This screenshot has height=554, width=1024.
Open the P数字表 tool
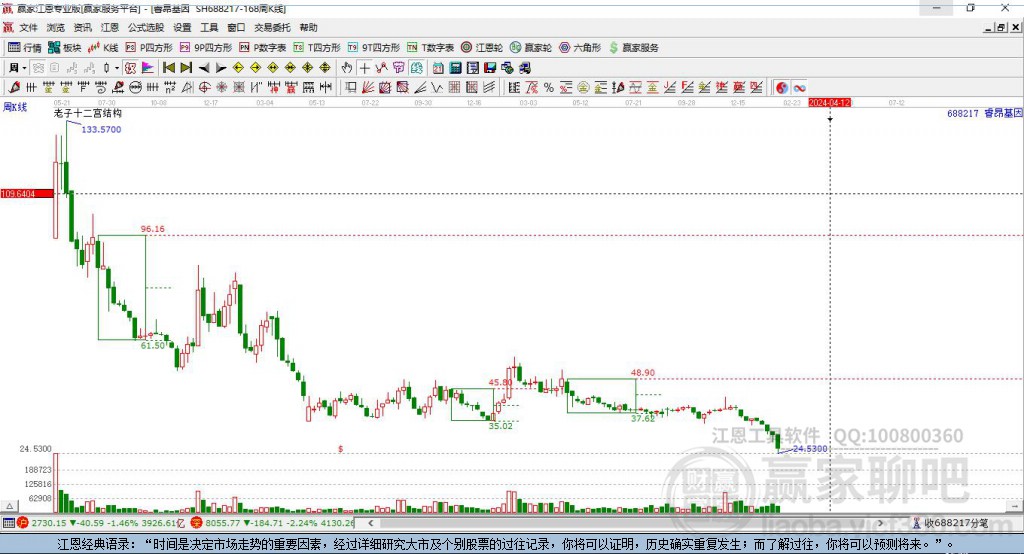click(263, 48)
